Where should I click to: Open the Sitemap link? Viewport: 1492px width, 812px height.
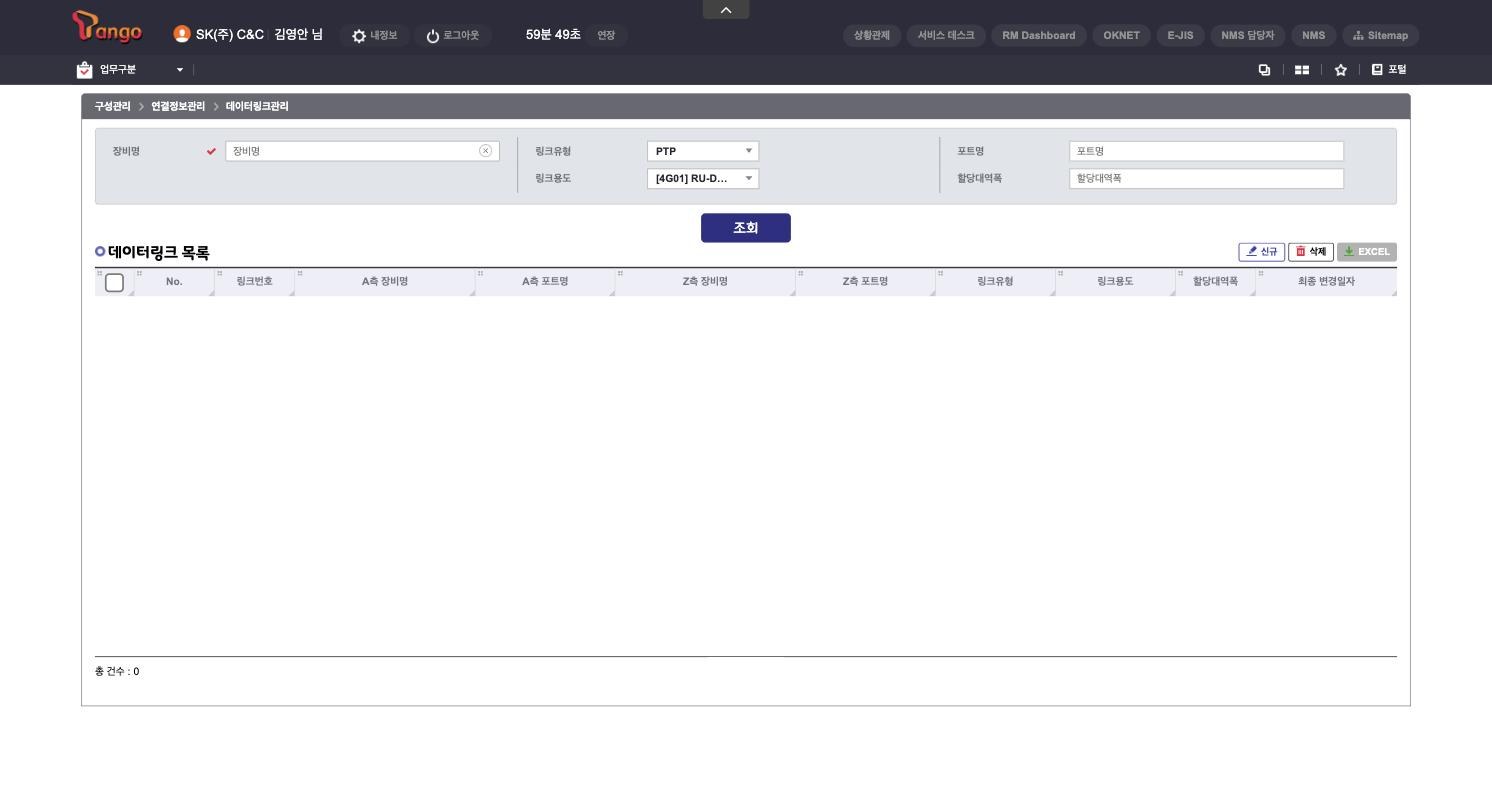[x=1380, y=35]
